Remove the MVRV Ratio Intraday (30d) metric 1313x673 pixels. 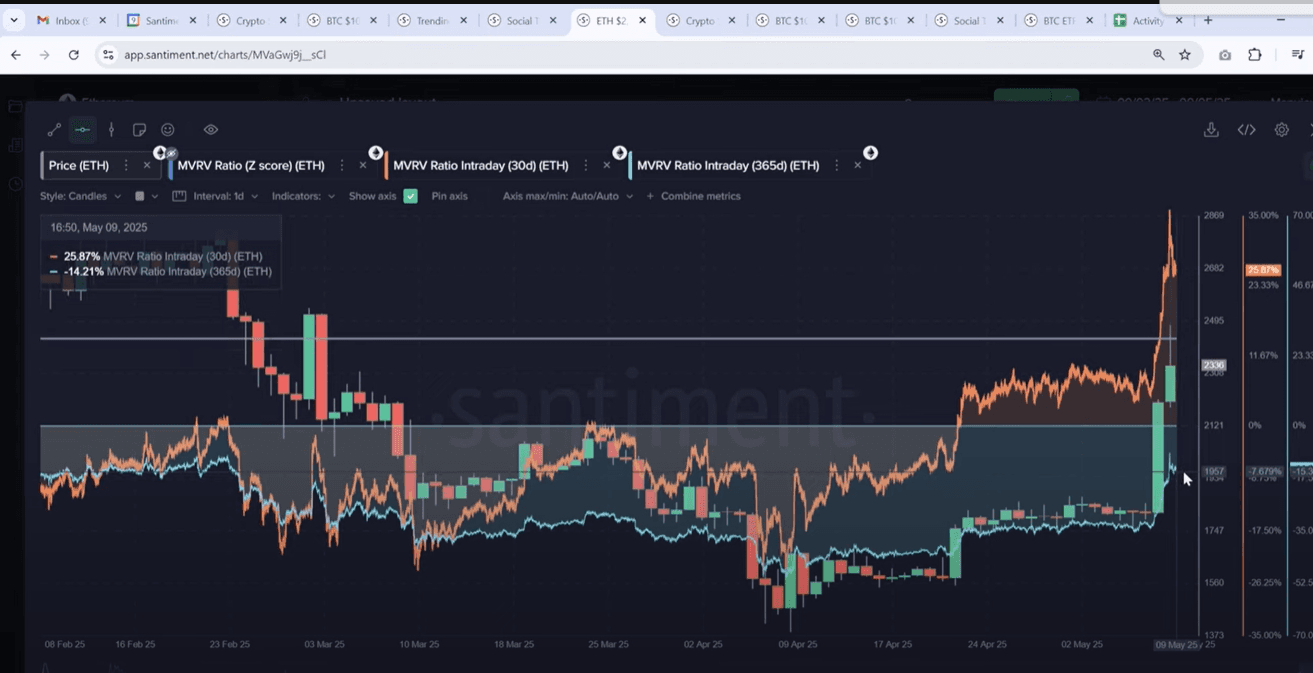click(x=607, y=165)
